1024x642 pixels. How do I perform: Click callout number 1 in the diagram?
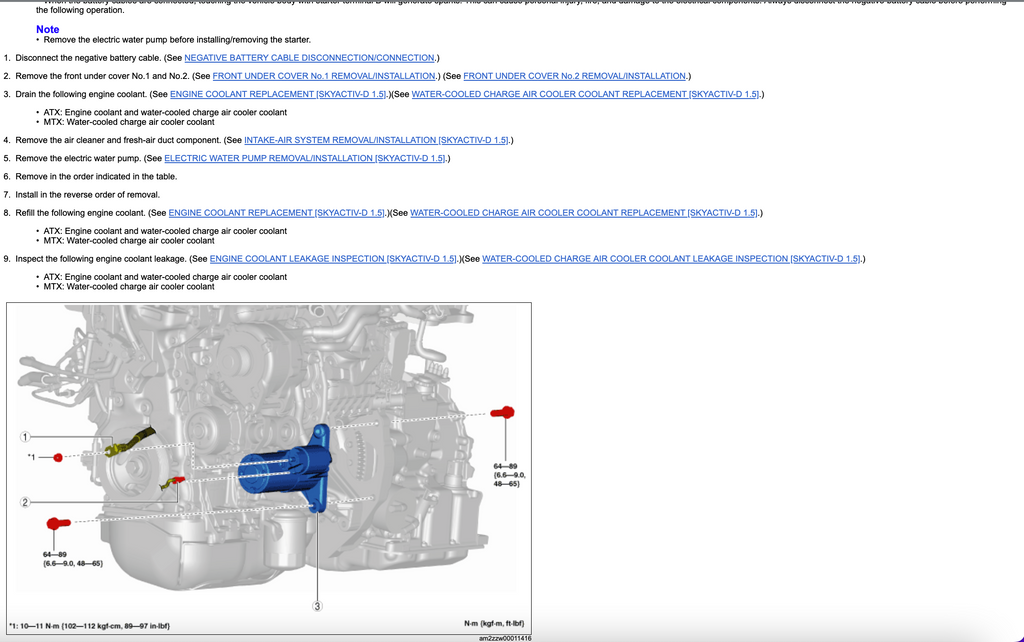(x=25, y=437)
